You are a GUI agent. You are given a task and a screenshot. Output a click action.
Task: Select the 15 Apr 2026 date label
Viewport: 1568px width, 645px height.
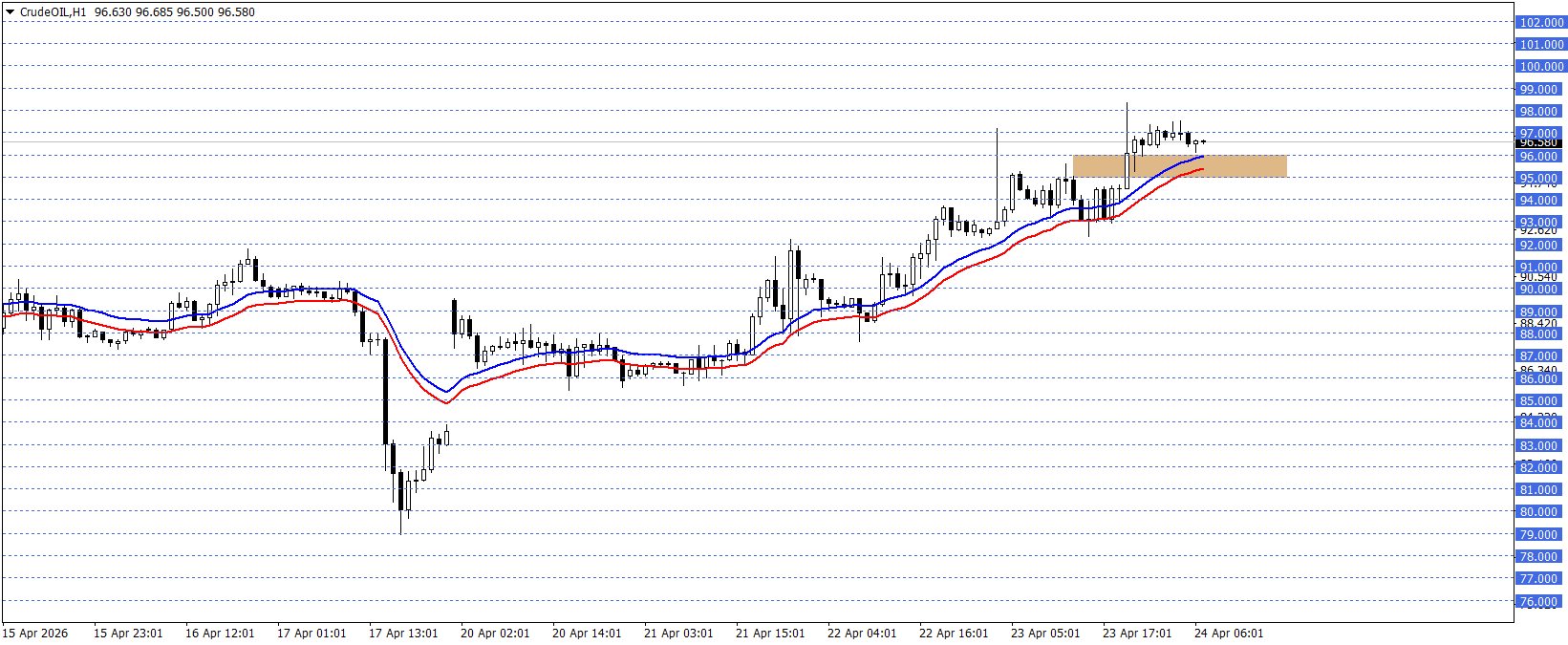pos(35,634)
